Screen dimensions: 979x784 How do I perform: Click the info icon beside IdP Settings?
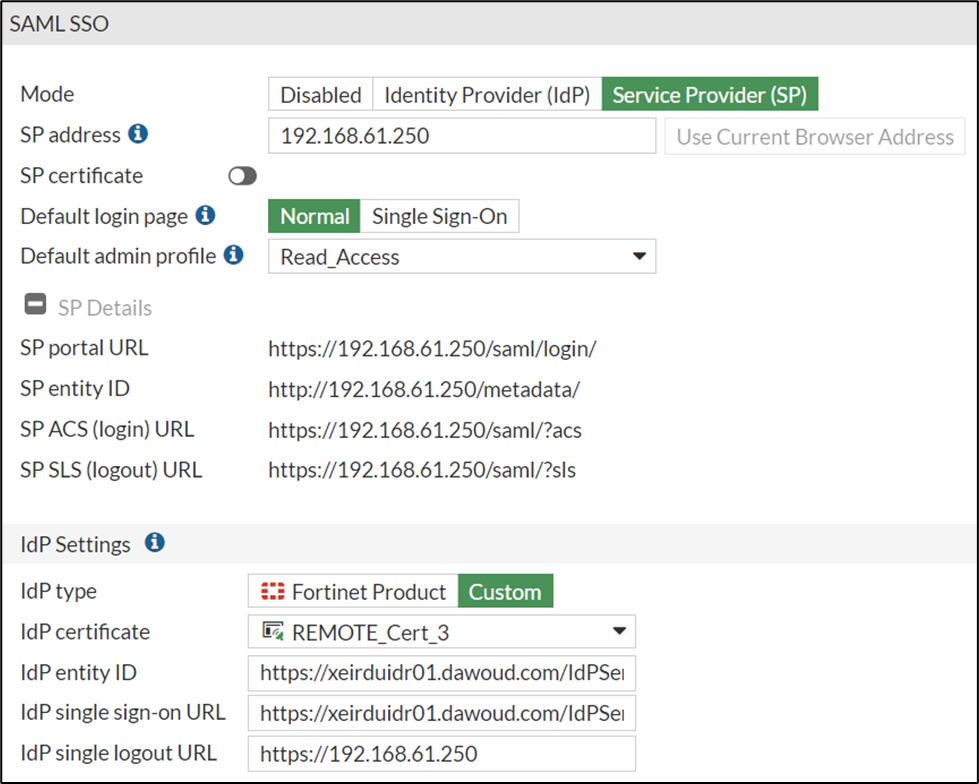click(x=154, y=543)
